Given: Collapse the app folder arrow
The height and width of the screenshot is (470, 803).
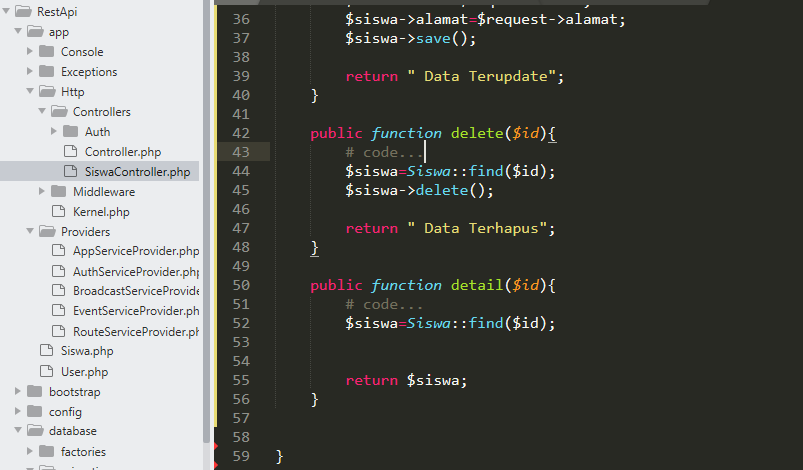Looking at the screenshot, I should [18, 32].
